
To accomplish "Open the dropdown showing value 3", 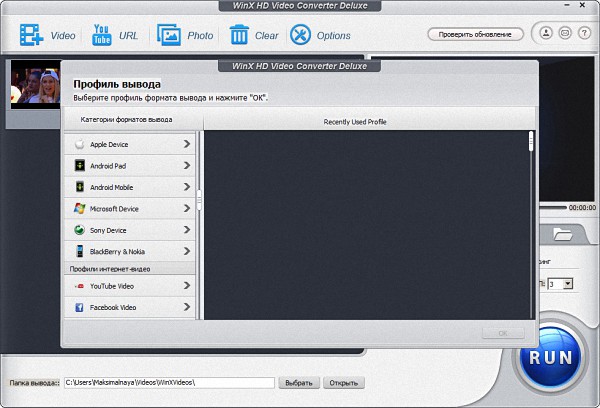I will (x=567, y=284).
